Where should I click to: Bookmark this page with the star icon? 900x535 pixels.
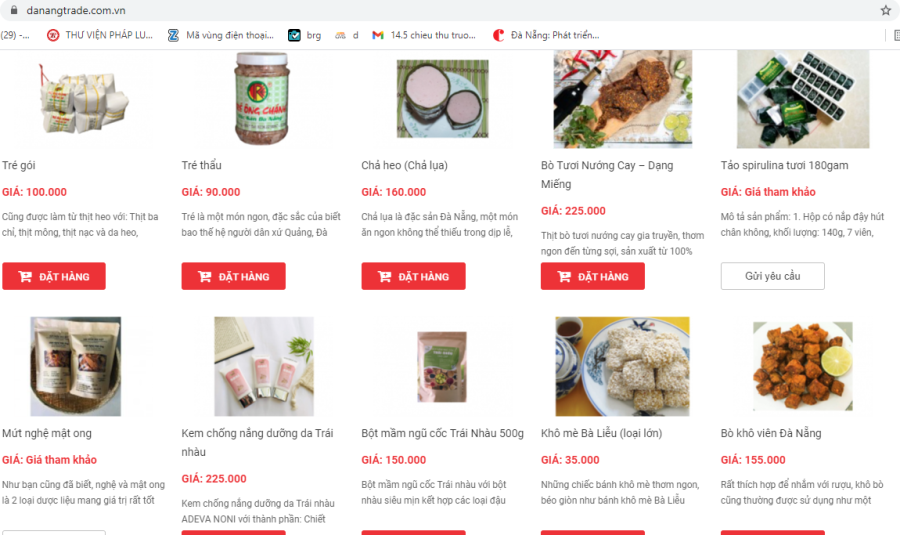coord(886,10)
